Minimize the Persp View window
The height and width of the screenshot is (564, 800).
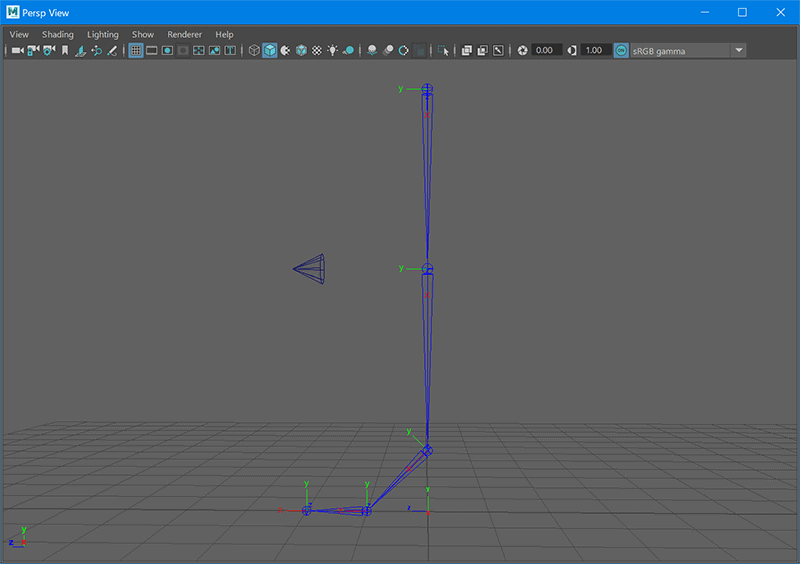[x=705, y=12]
